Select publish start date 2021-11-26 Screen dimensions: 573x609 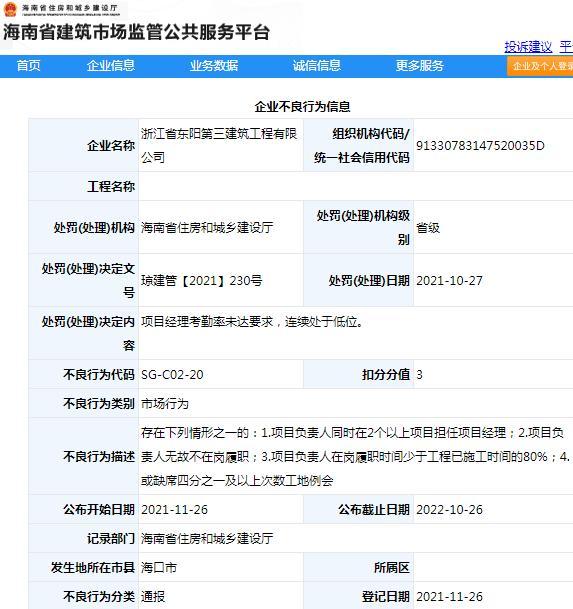[174, 510]
